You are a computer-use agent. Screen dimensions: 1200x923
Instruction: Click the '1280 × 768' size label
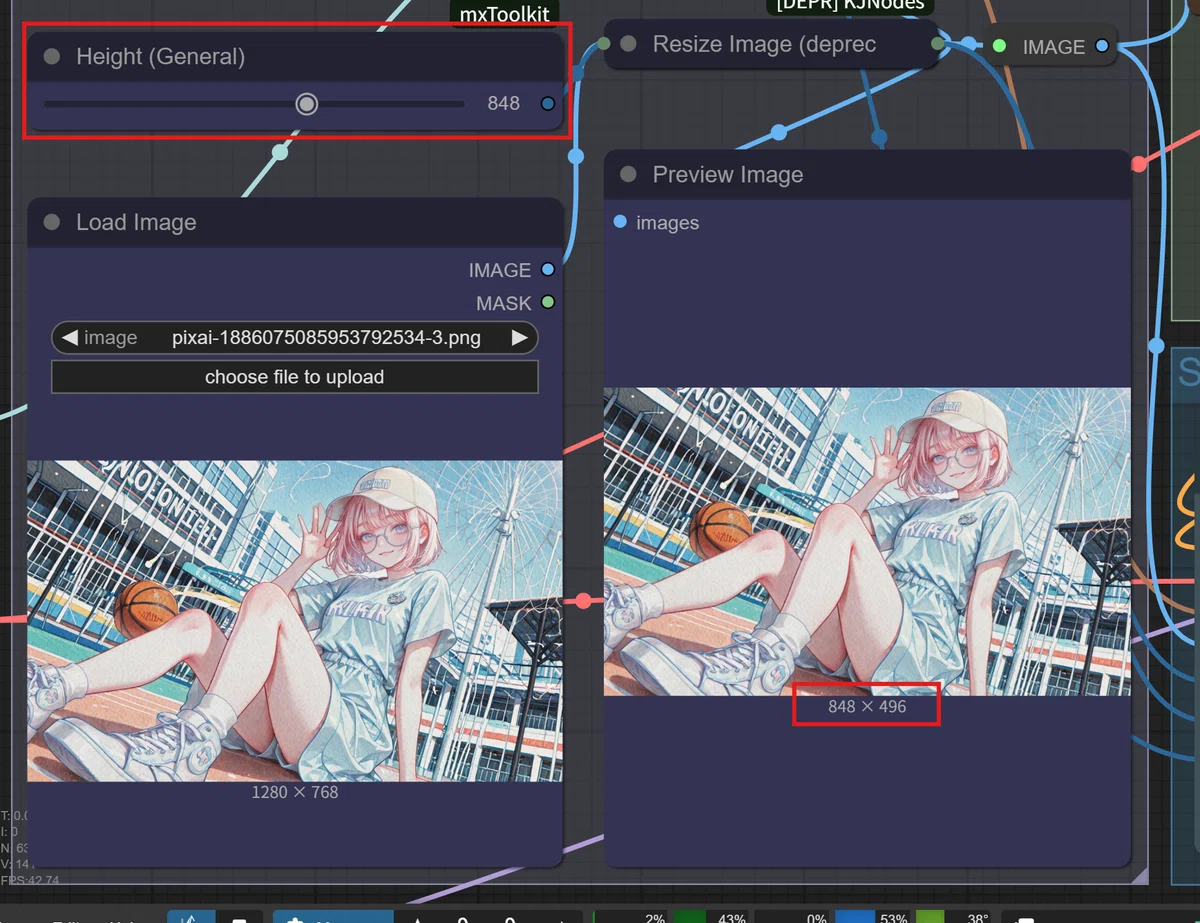(x=295, y=792)
